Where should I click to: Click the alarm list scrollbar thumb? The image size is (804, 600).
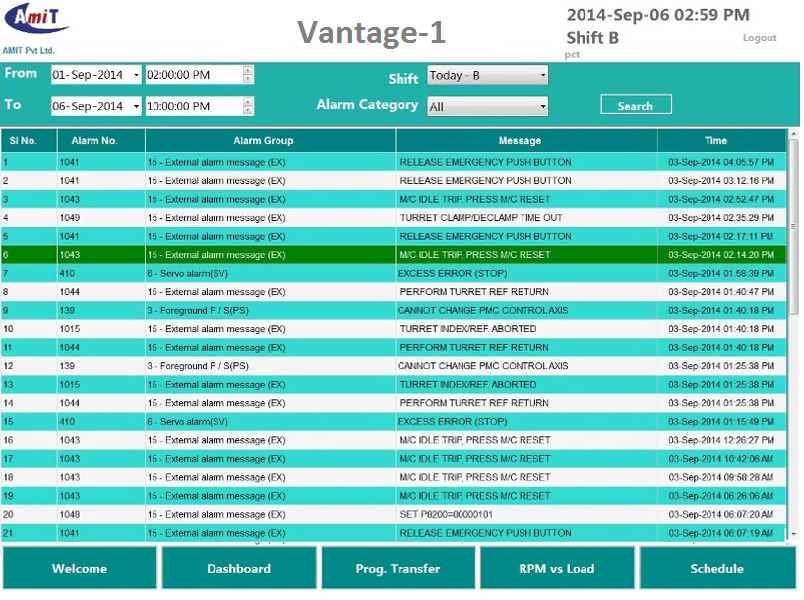pyautogui.click(x=793, y=226)
